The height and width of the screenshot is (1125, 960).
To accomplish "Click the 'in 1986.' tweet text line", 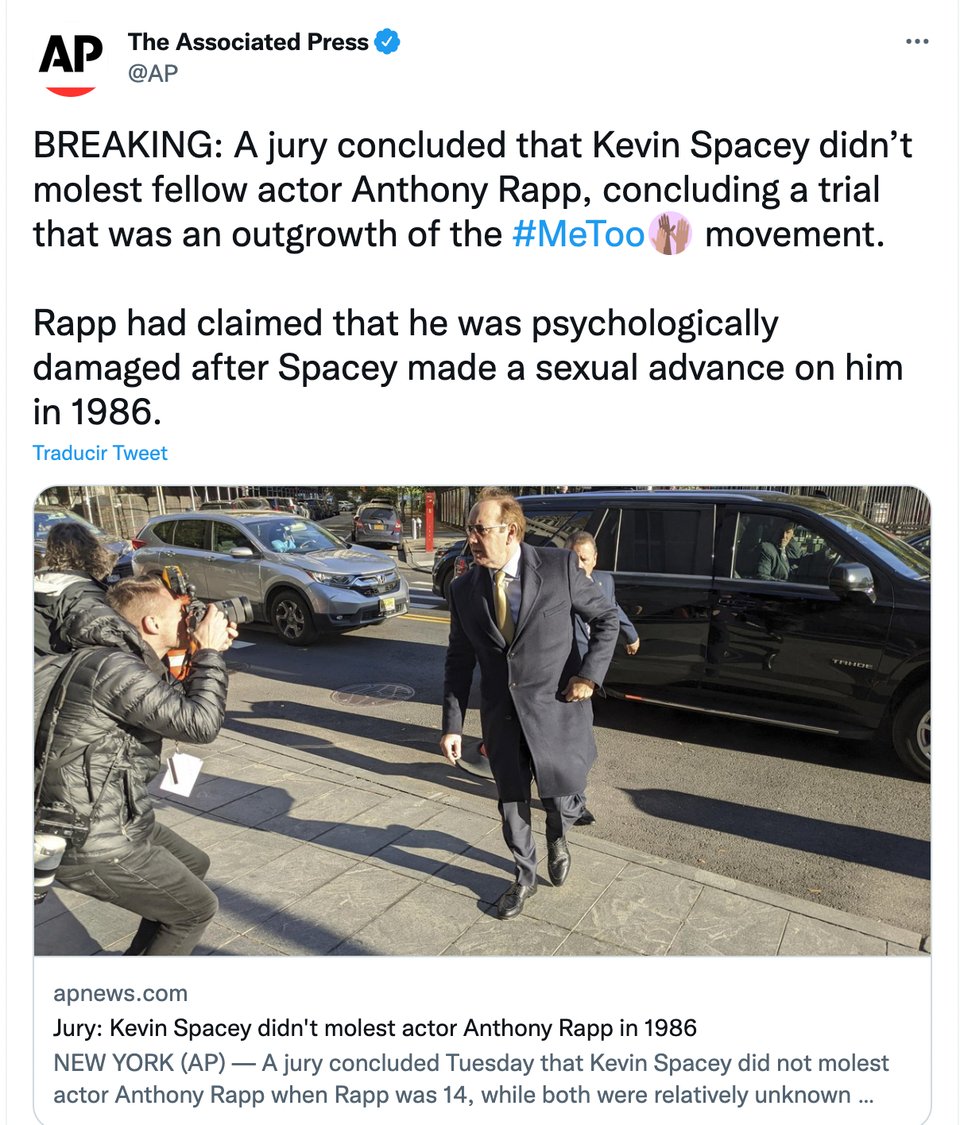I will click(97, 412).
